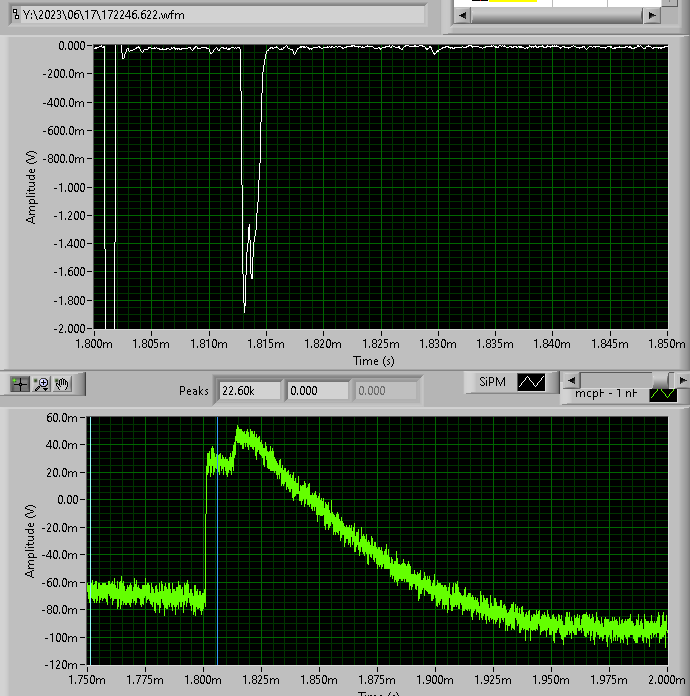Click the top panel scrollbar right arrow
Screen dimensions: 690x696
click(x=652, y=16)
